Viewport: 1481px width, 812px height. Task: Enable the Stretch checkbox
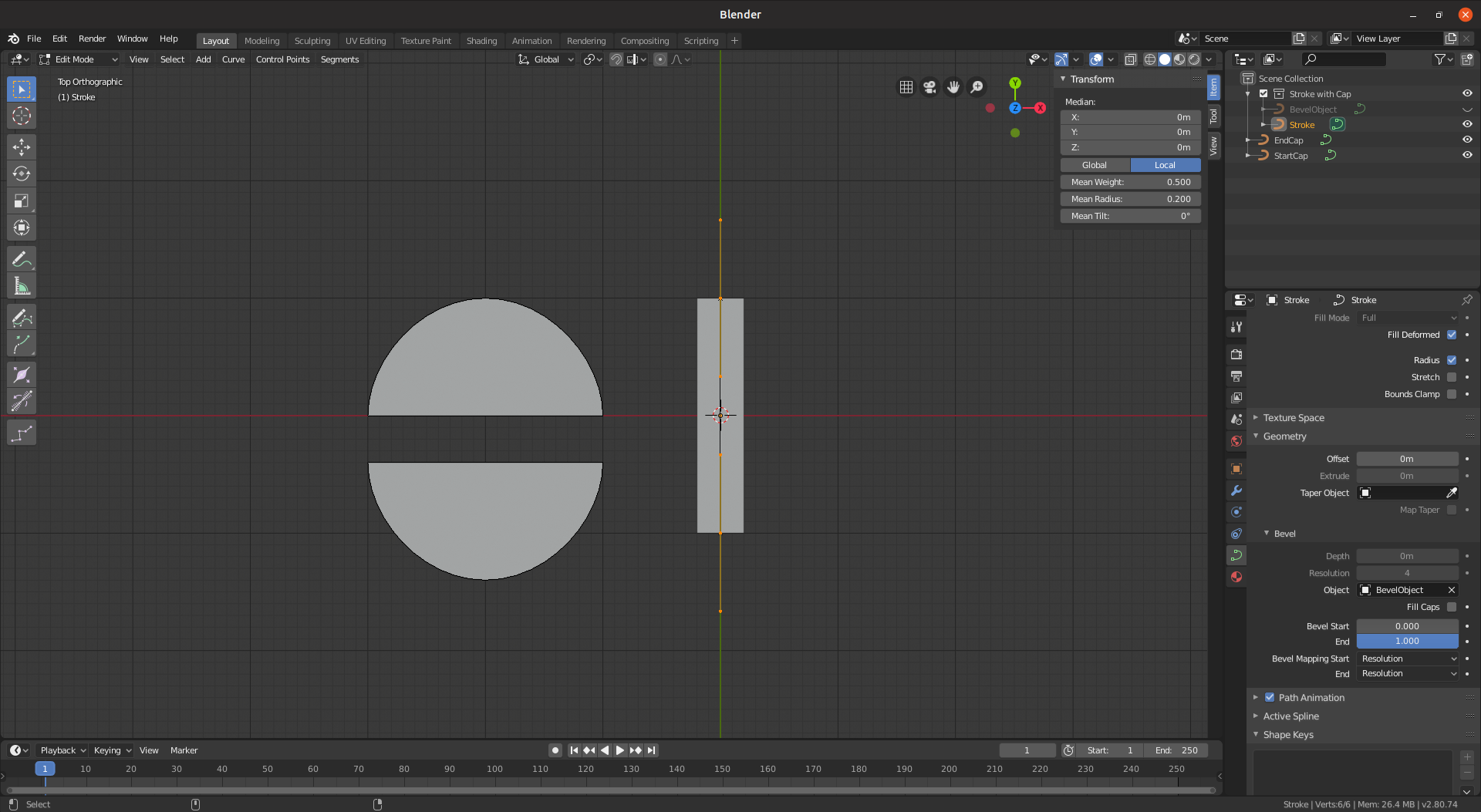click(x=1452, y=377)
